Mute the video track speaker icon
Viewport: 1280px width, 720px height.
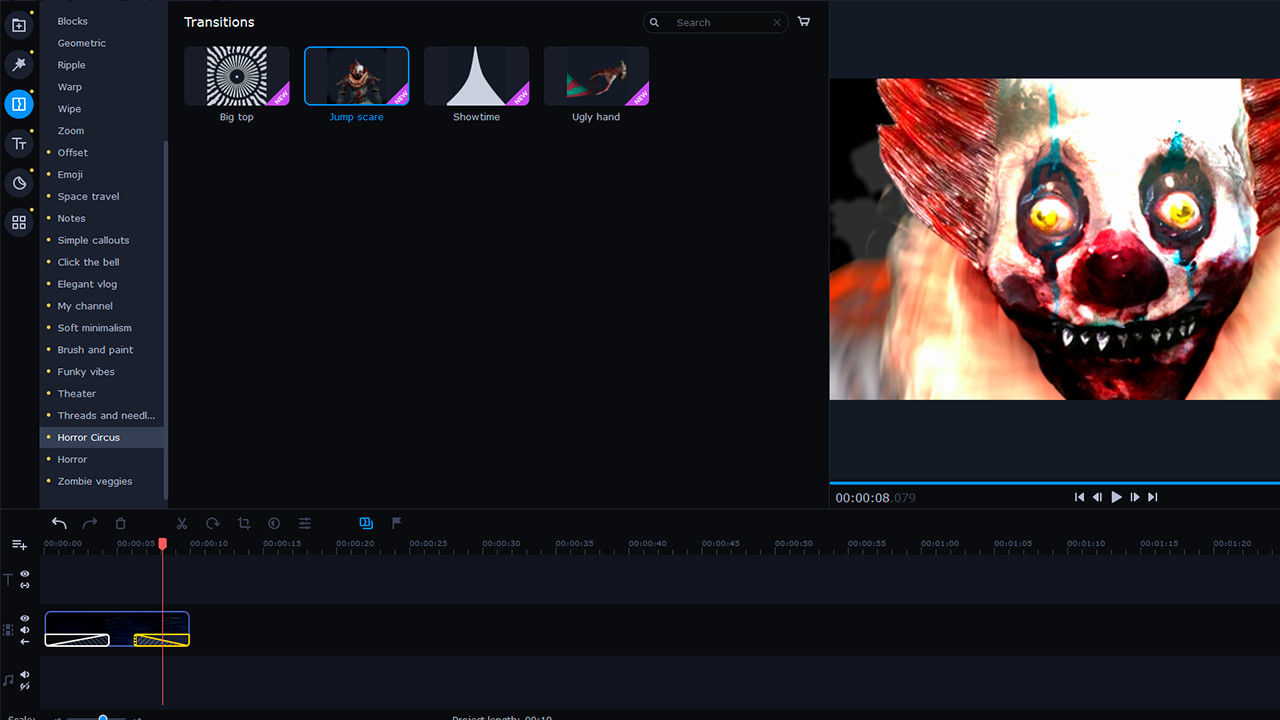[24, 630]
